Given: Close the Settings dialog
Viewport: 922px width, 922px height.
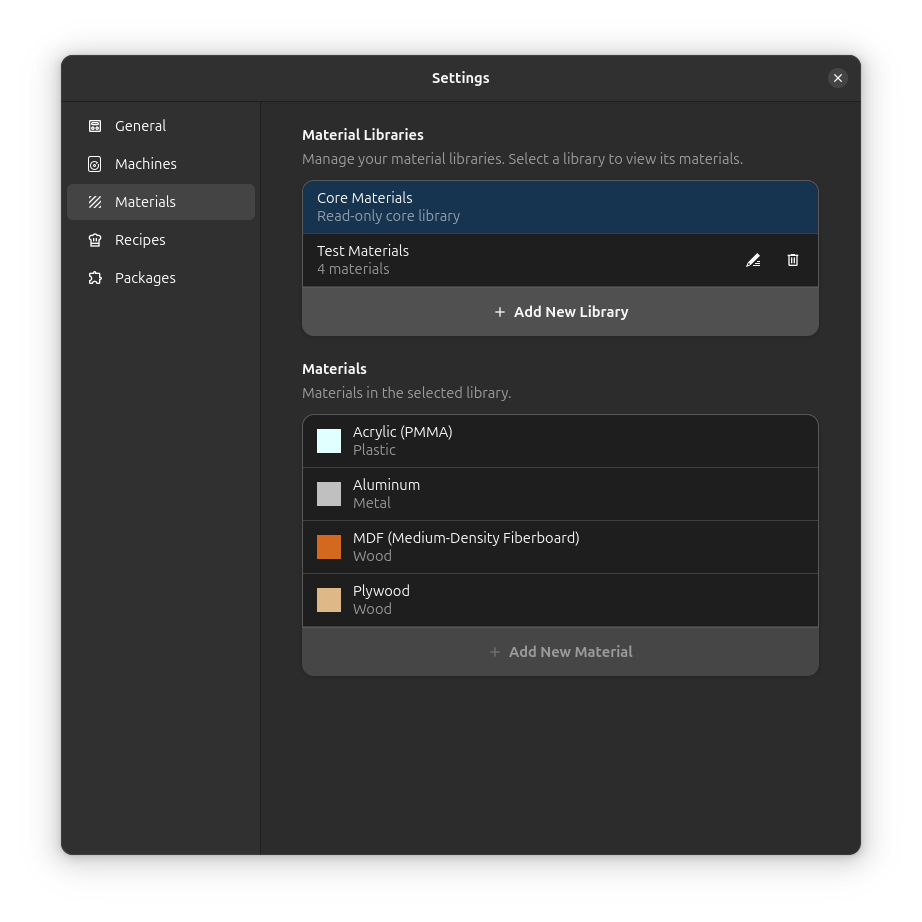Looking at the screenshot, I should coord(838,78).
